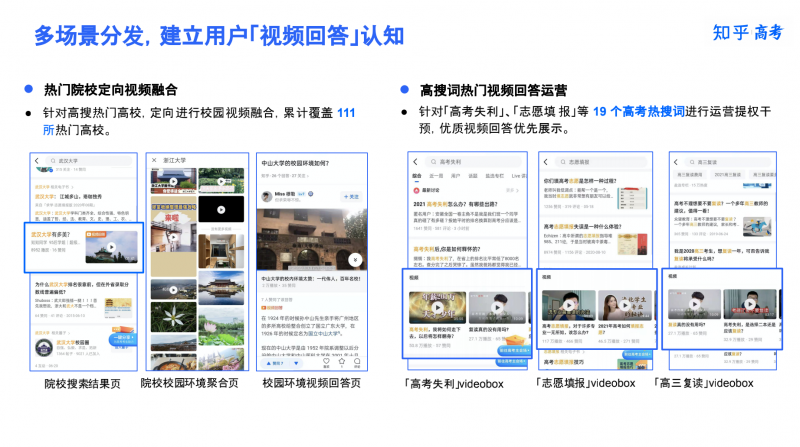Click the 志愿填报 search field
Image resolution: width=800 pixels, height=447 pixels.
tap(601, 162)
